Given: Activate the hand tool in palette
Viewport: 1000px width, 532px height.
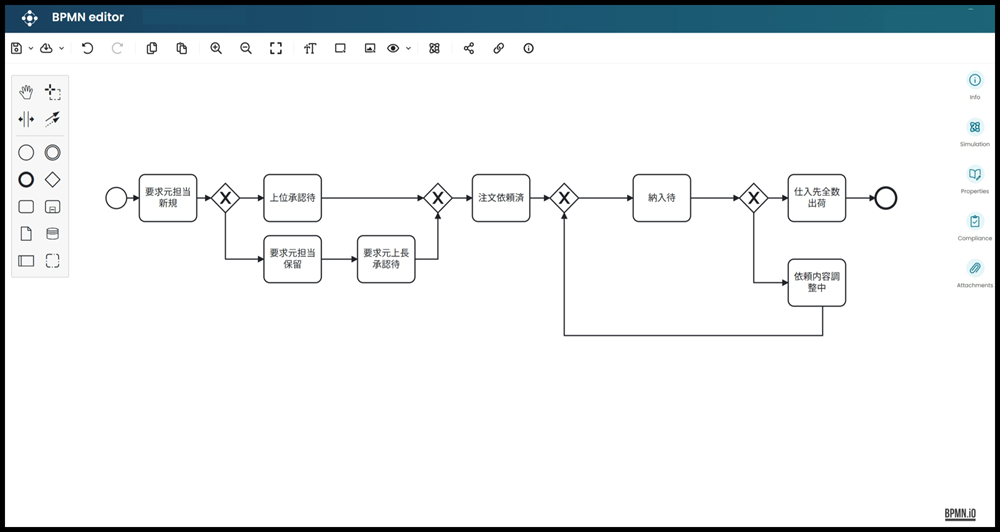Looking at the screenshot, I should (x=26, y=92).
